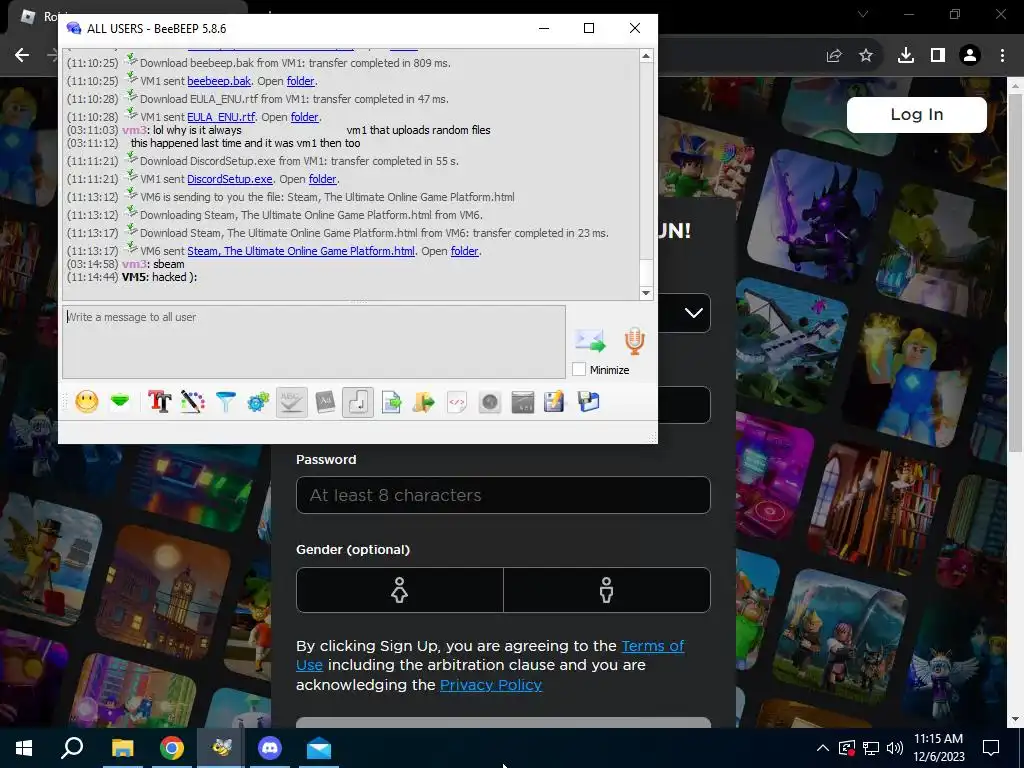Click chat scrollbar up arrow

point(646,56)
